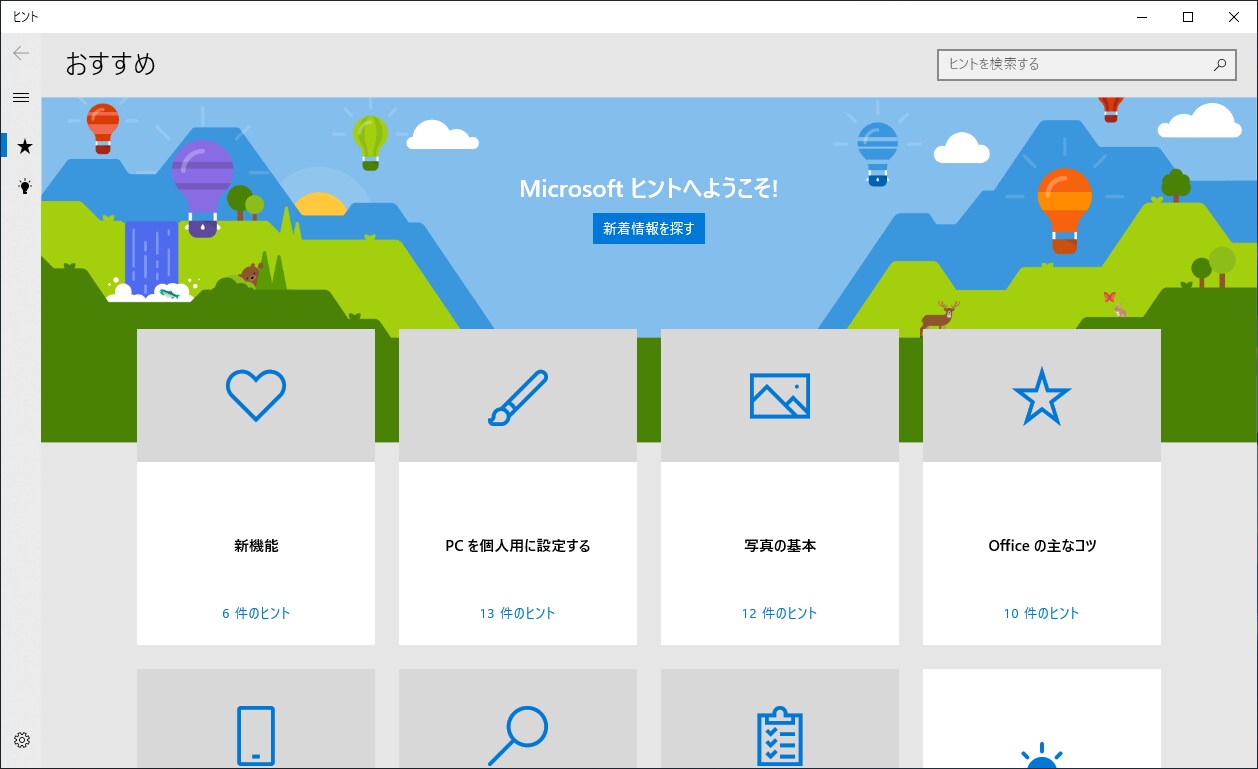Minimize the ヒント window
The image size is (1258, 769).
tap(1142, 16)
